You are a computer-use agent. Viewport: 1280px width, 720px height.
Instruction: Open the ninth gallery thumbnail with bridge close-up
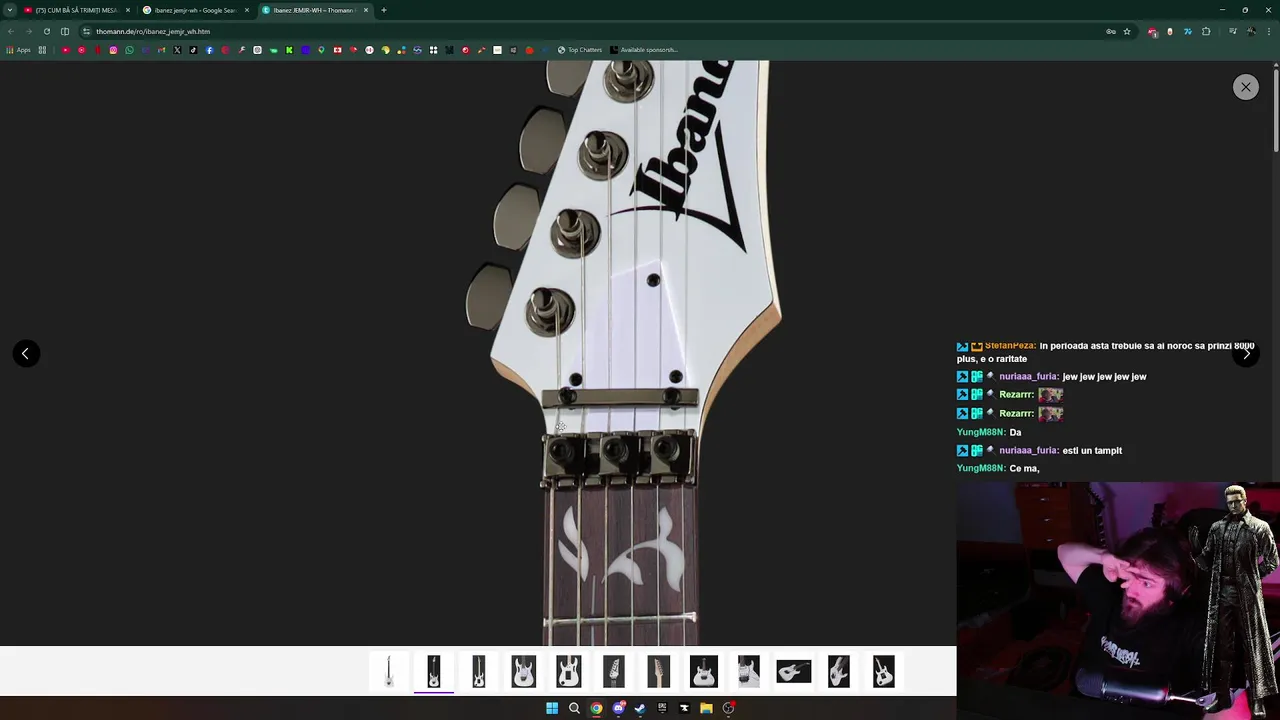coord(749,671)
